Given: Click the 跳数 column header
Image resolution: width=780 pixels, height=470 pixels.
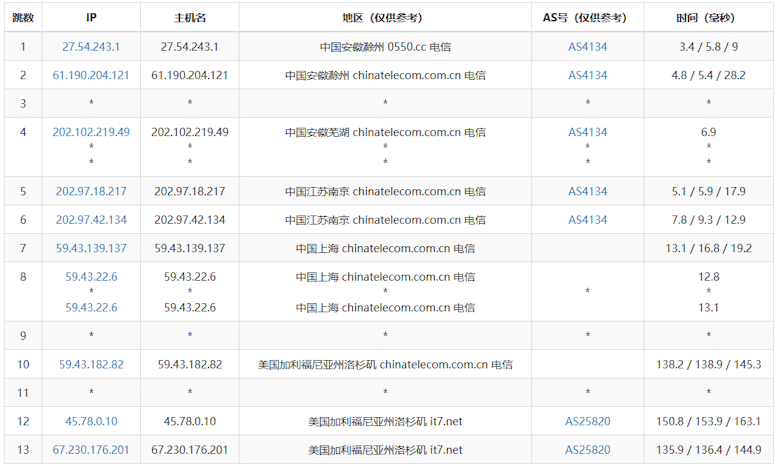Looking at the screenshot, I should click(x=22, y=18).
